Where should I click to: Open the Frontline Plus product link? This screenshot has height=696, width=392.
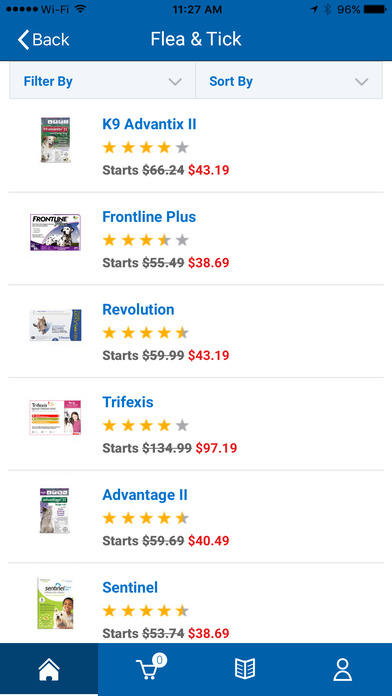(x=149, y=217)
